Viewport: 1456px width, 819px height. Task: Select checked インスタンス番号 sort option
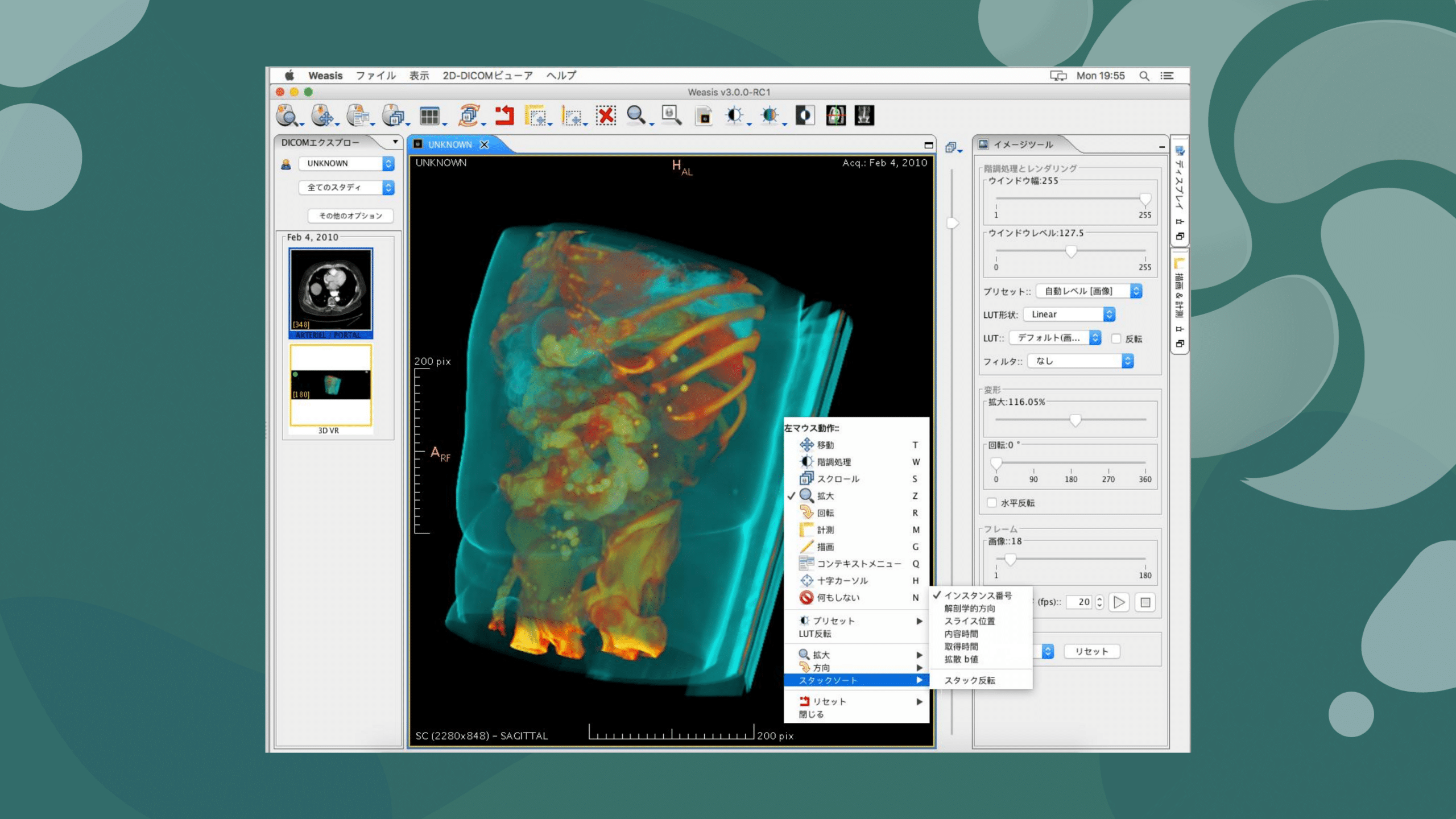(978, 595)
